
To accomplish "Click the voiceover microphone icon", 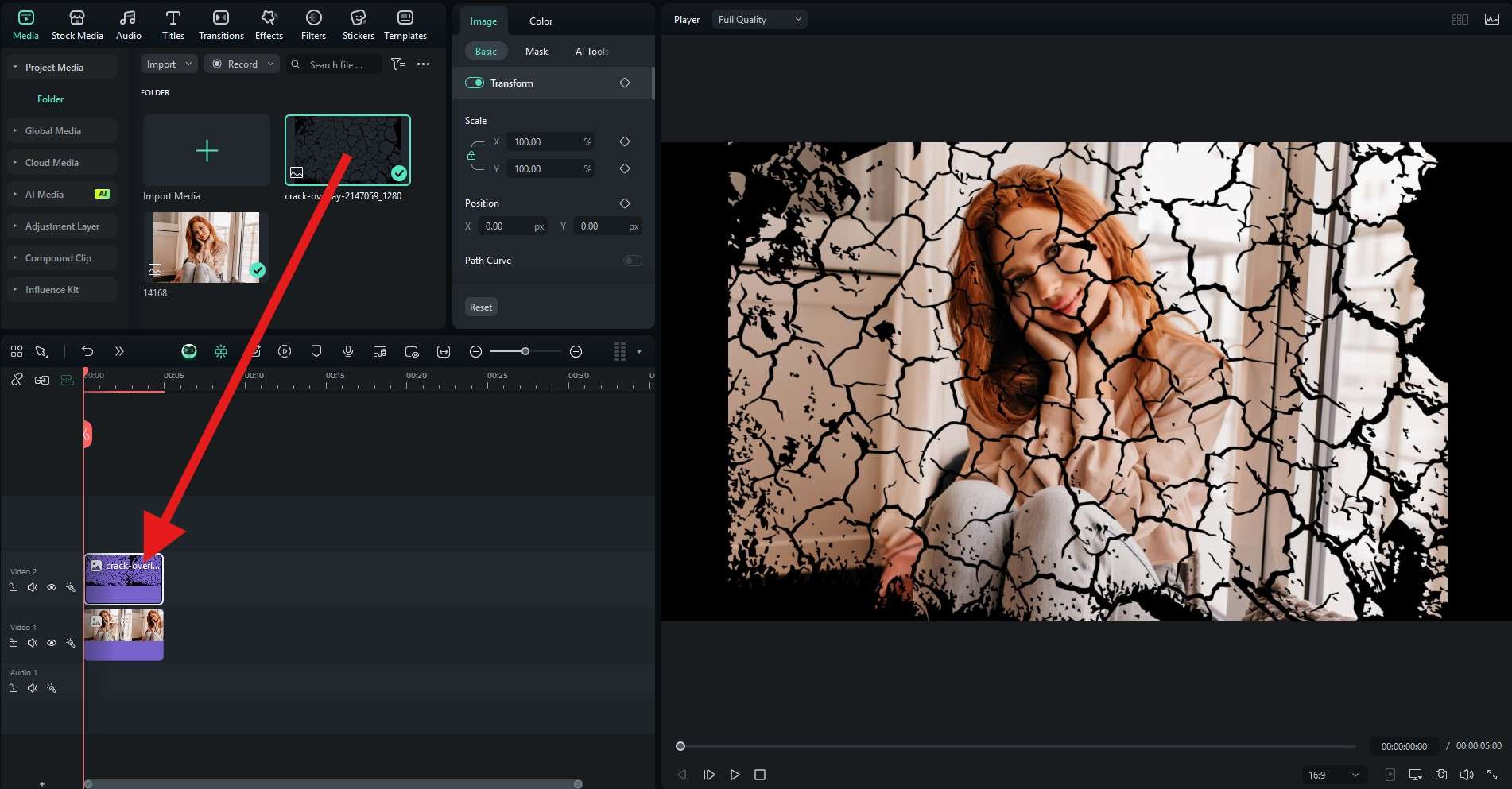I will [348, 351].
